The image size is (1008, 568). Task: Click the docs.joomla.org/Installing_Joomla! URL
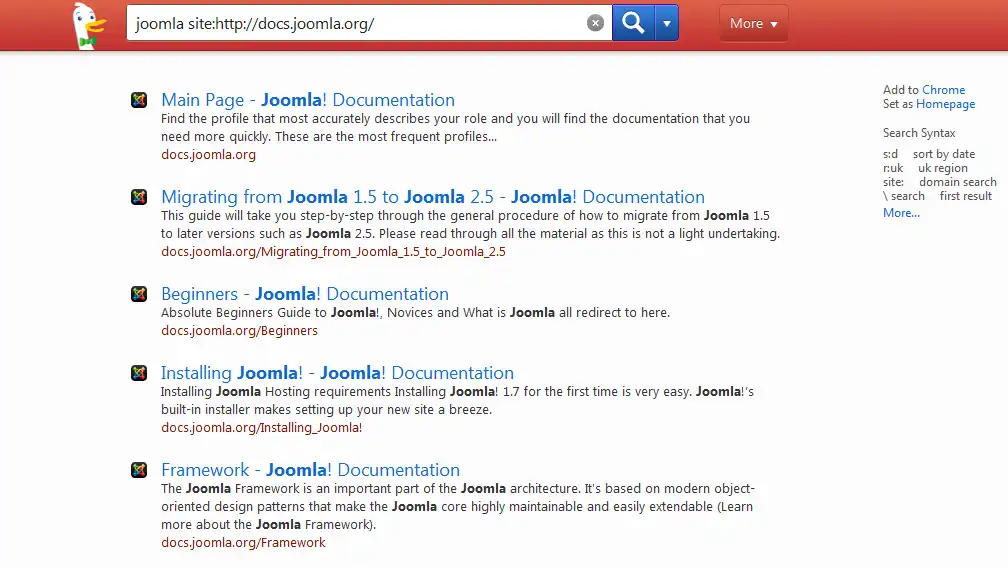262,427
